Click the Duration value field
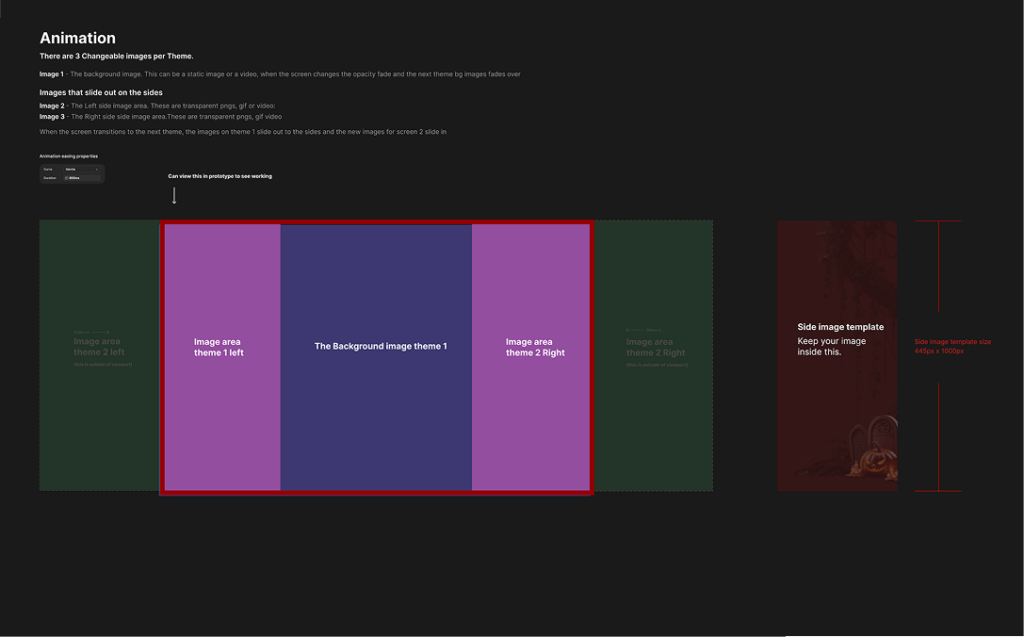 click(82, 178)
